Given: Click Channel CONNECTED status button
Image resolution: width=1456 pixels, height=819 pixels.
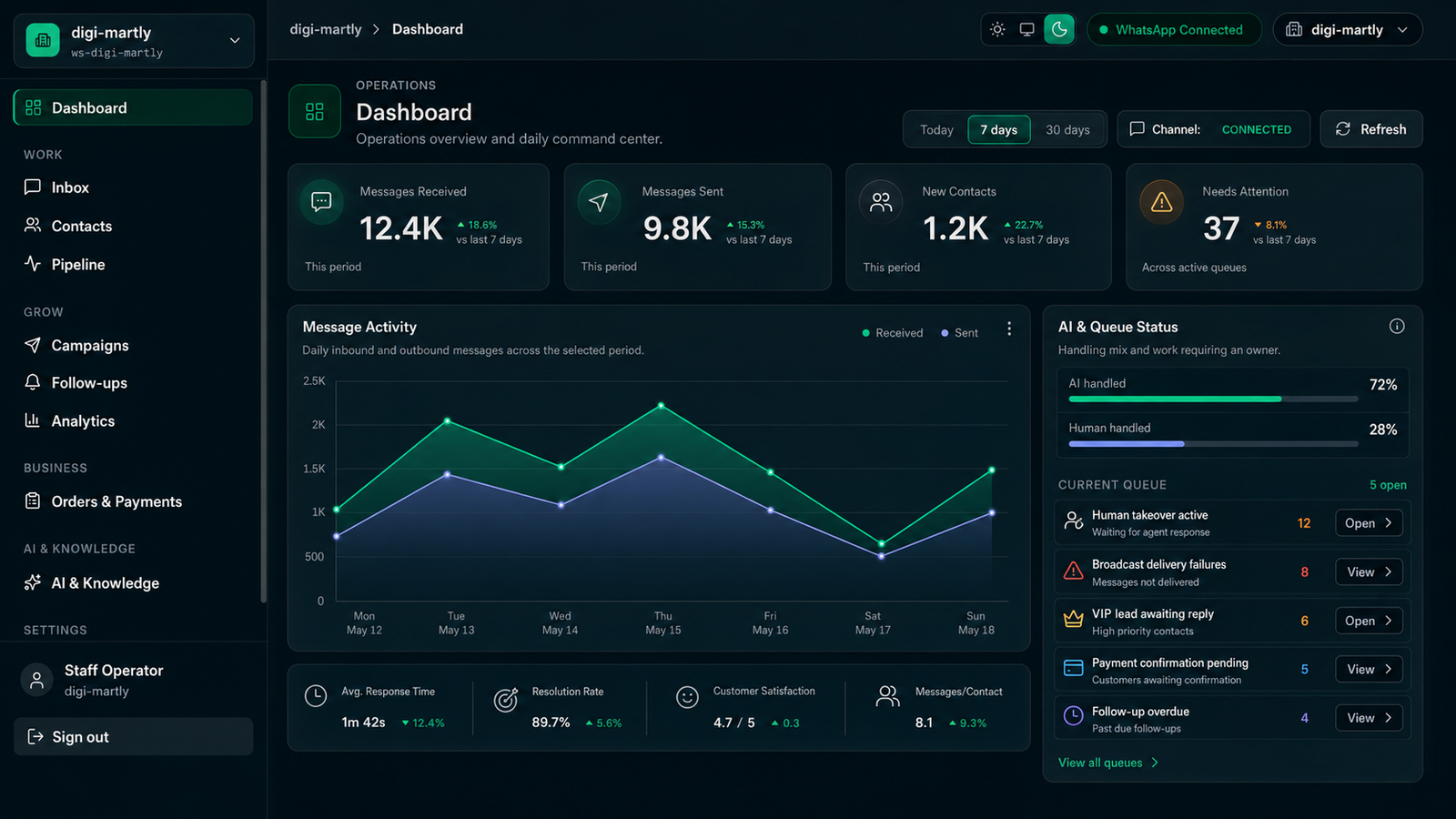Looking at the screenshot, I should pyautogui.click(x=1213, y=129).
